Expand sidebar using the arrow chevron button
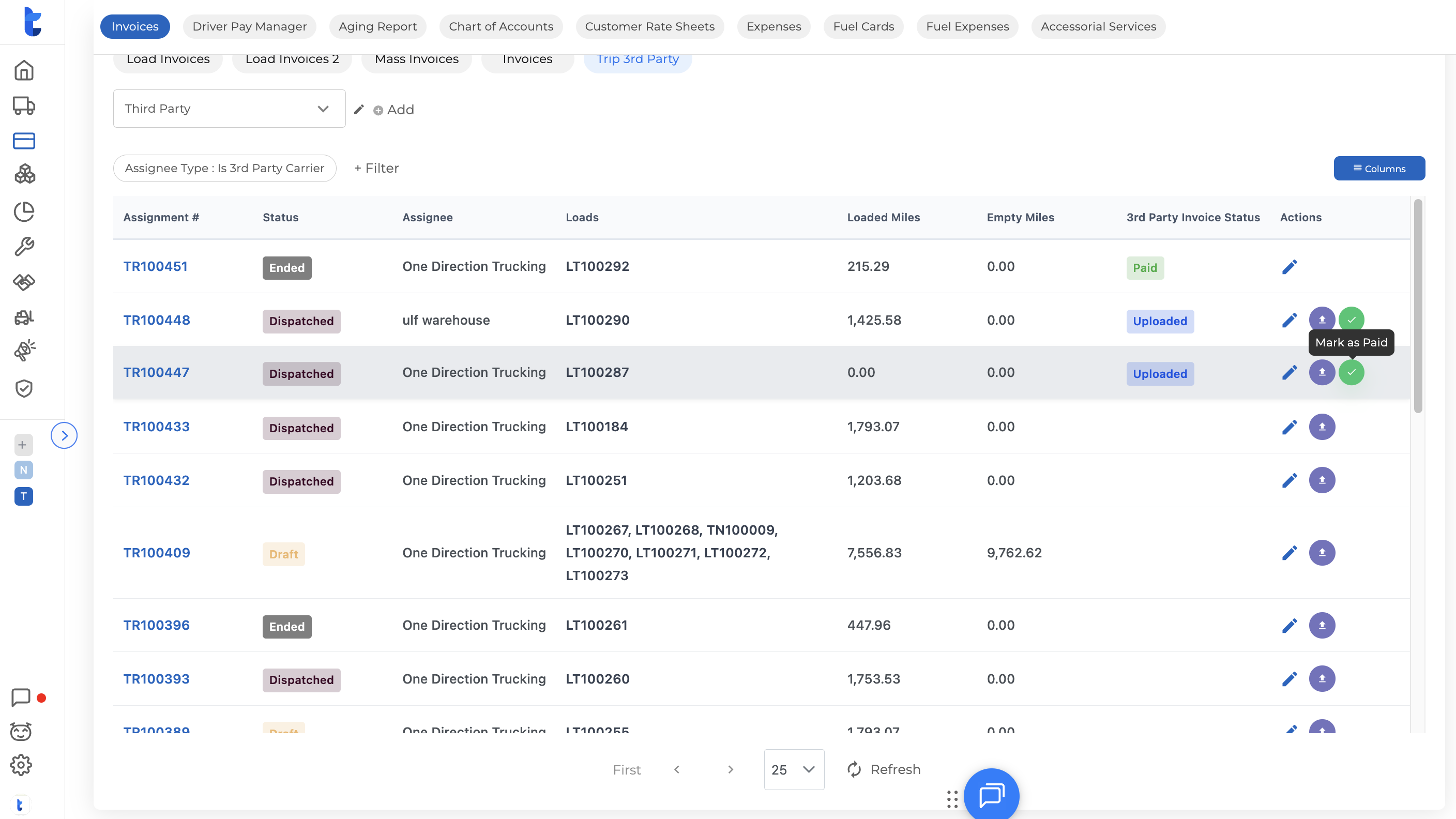This screenshot has width=1456, height=819. point(64,436)
